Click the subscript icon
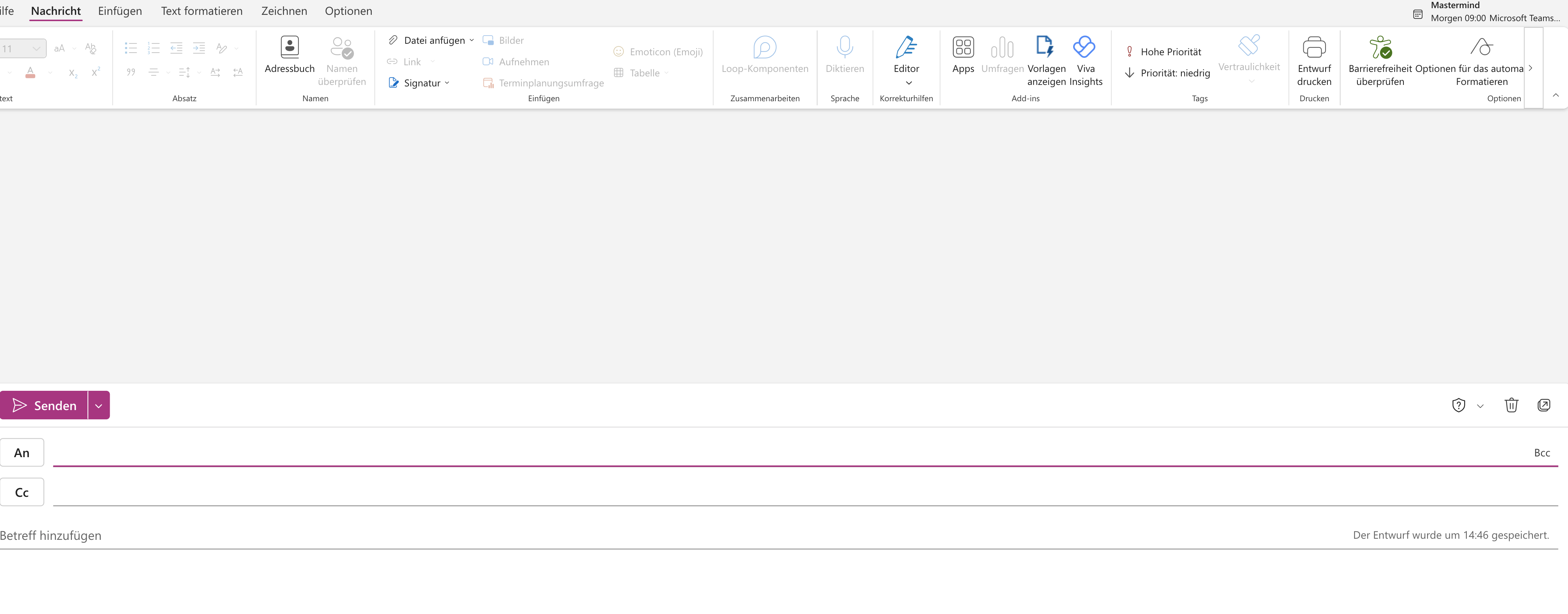This screenshot has width=1568, height=614. click(x=73, y=73)
